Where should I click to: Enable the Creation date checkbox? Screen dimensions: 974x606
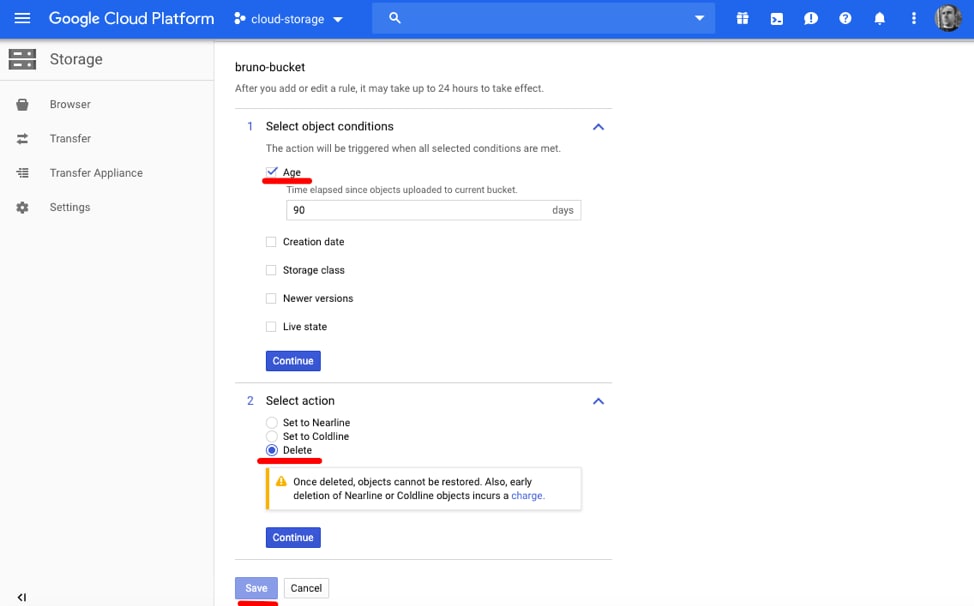coord(271,242)
